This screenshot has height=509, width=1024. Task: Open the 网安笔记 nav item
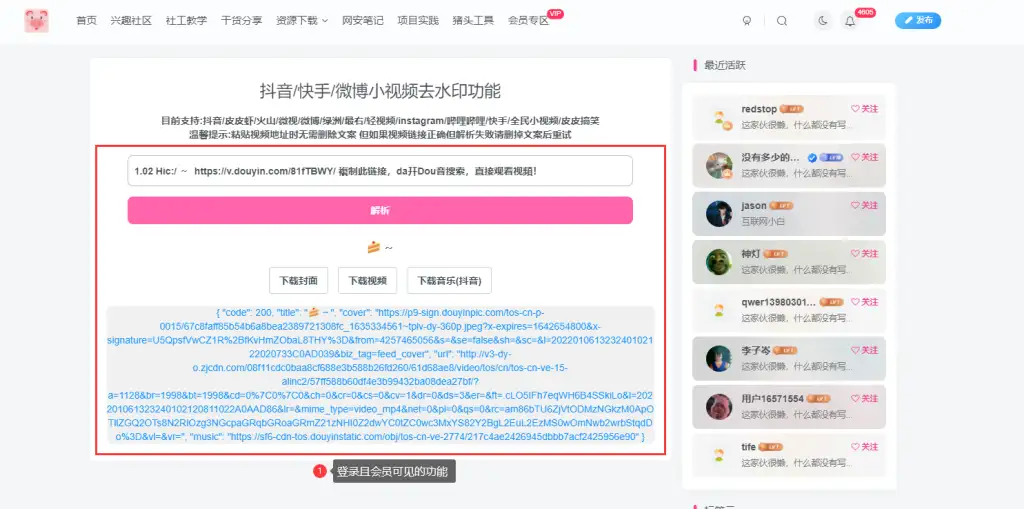[363, 20]
